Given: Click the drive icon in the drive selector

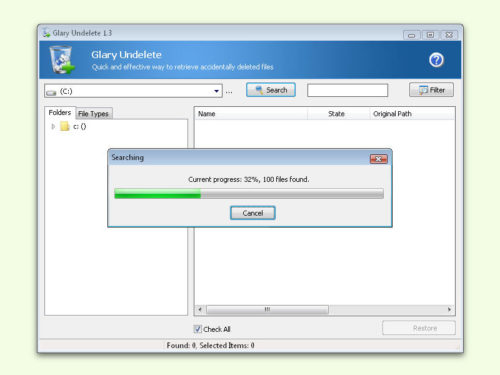Looking at the screenshot, I should click(51, 92).
